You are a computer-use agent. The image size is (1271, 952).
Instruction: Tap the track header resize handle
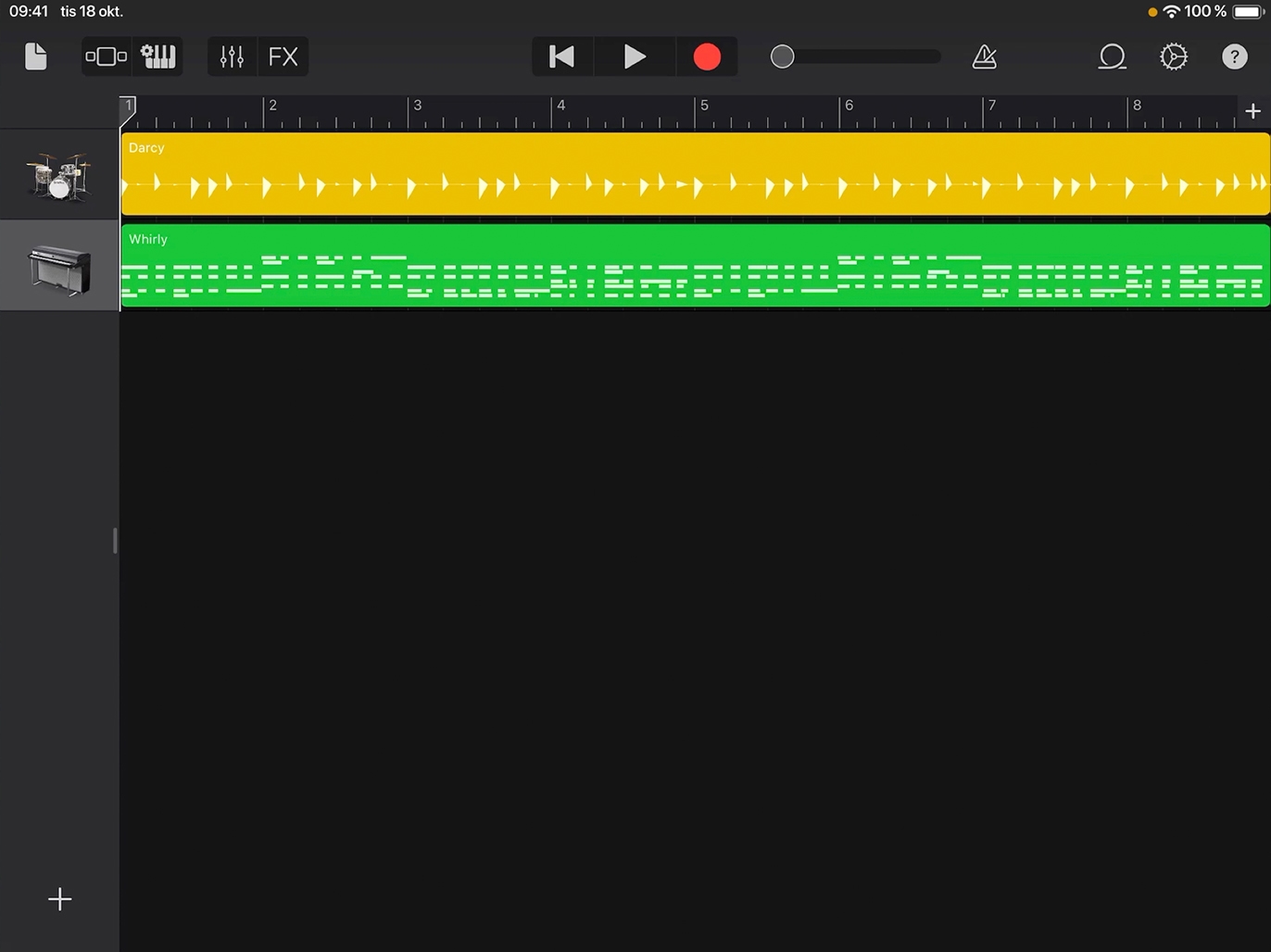115,541
